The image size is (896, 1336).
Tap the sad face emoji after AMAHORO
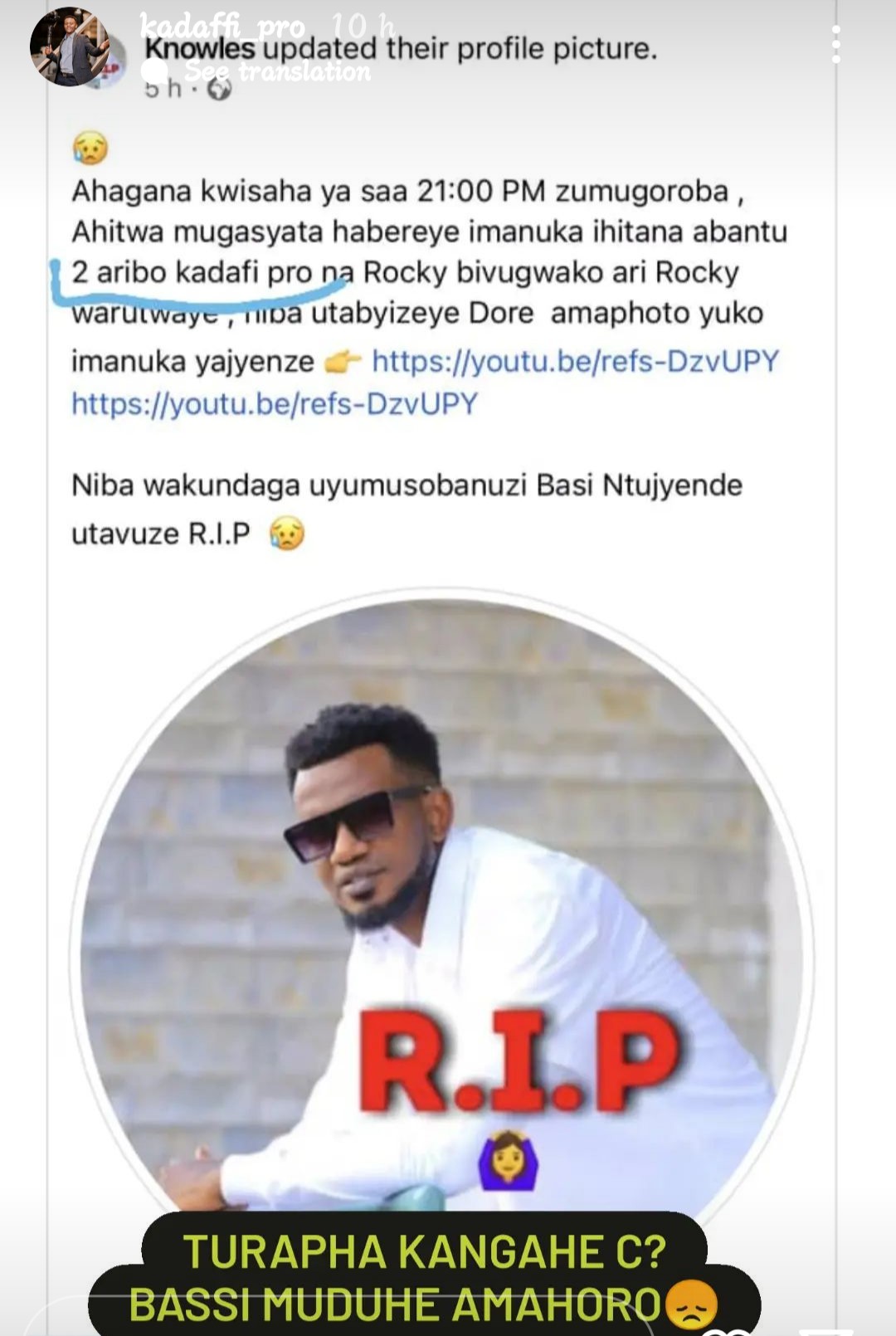[690, 1304]
